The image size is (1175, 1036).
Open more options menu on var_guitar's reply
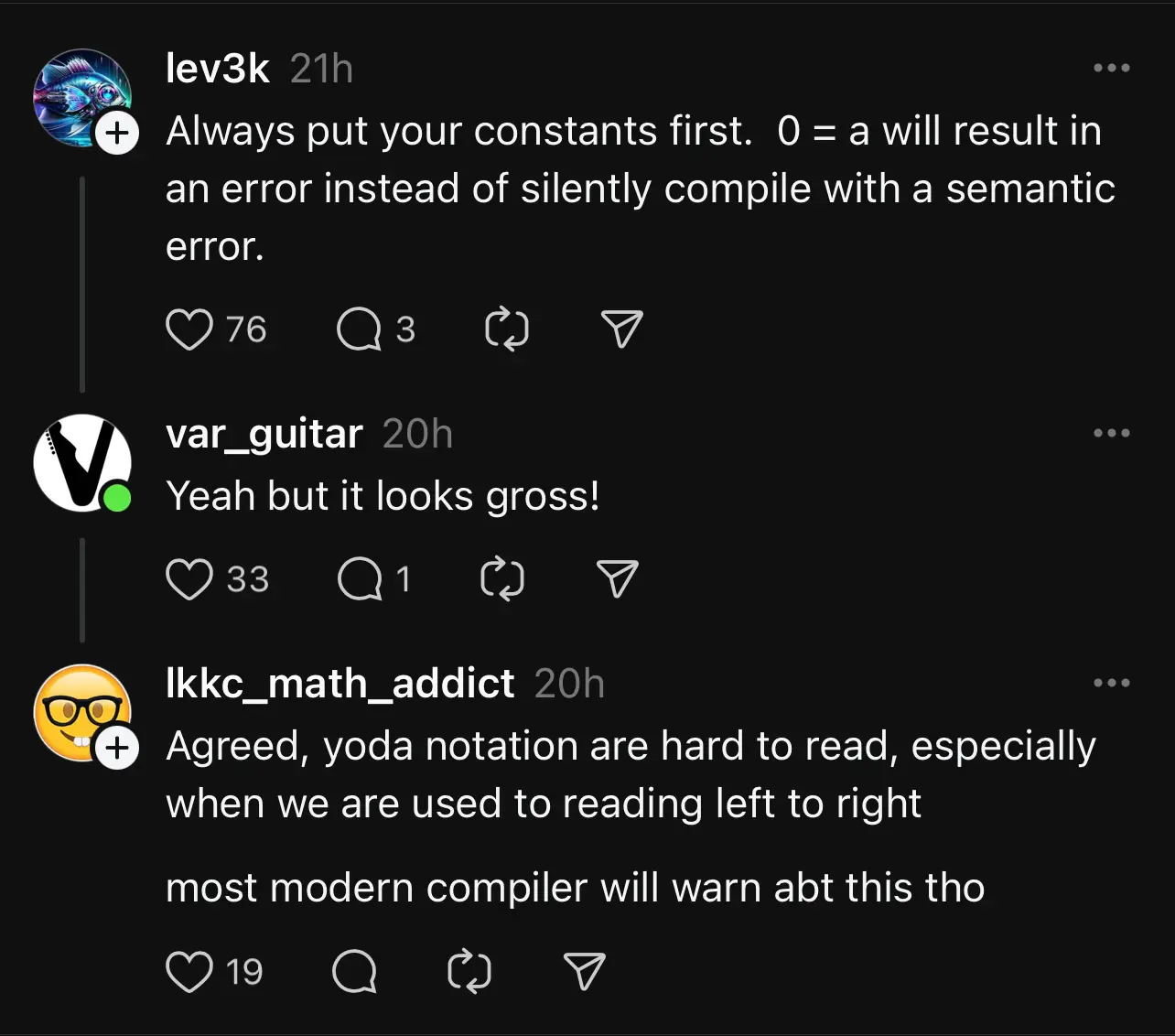(x=1112, y=433)
